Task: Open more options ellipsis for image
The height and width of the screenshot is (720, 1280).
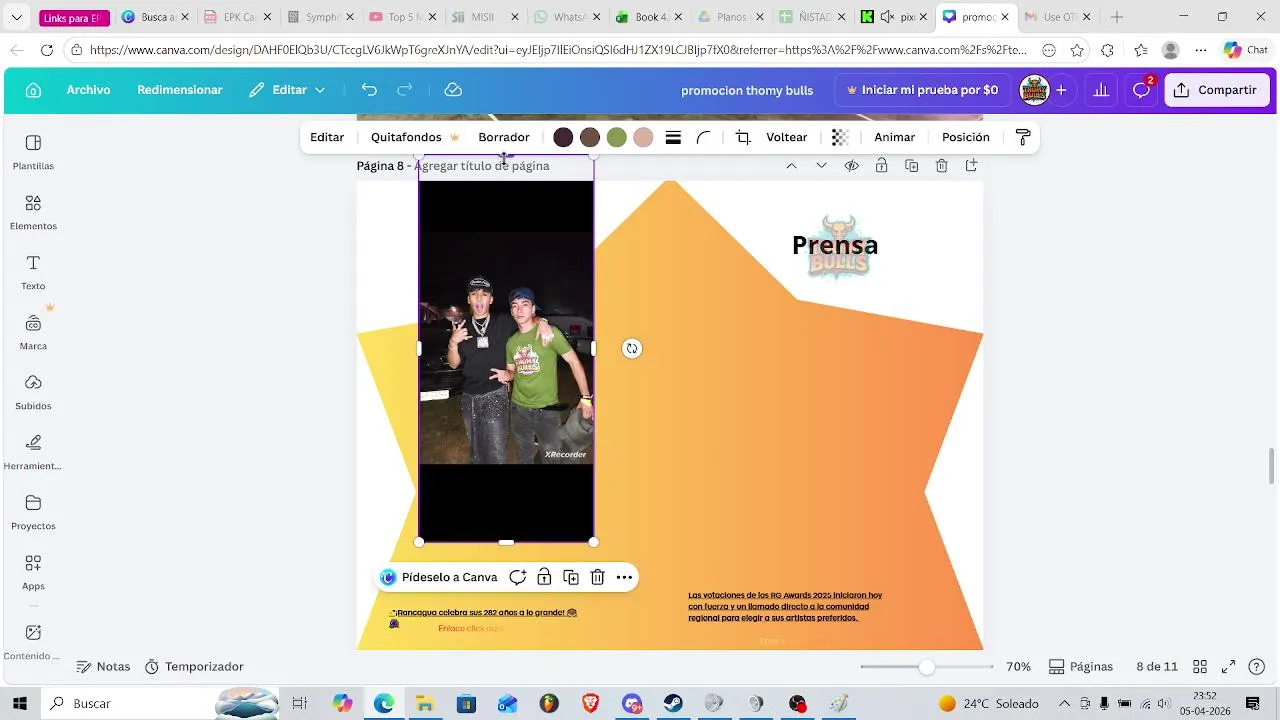Action: (x=624, y=577)
